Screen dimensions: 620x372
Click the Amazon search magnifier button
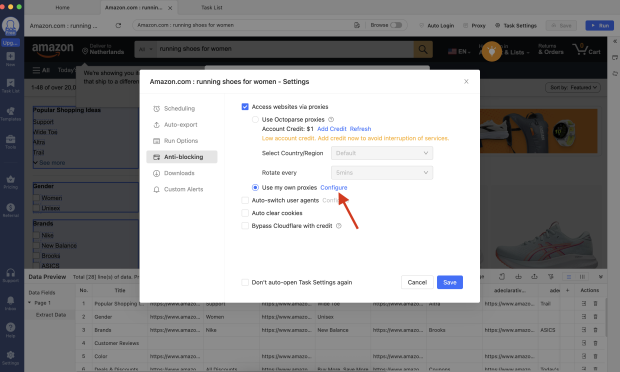[x=423, y=49]
